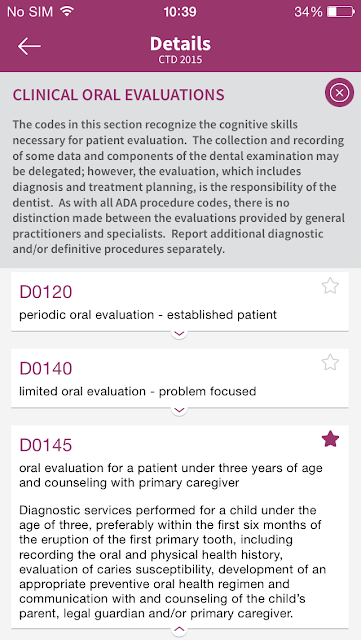Tap Clinical Oral Evaluations section heading
The height and width of the screenshot is (640, 361).
click(x=118, y=95)
